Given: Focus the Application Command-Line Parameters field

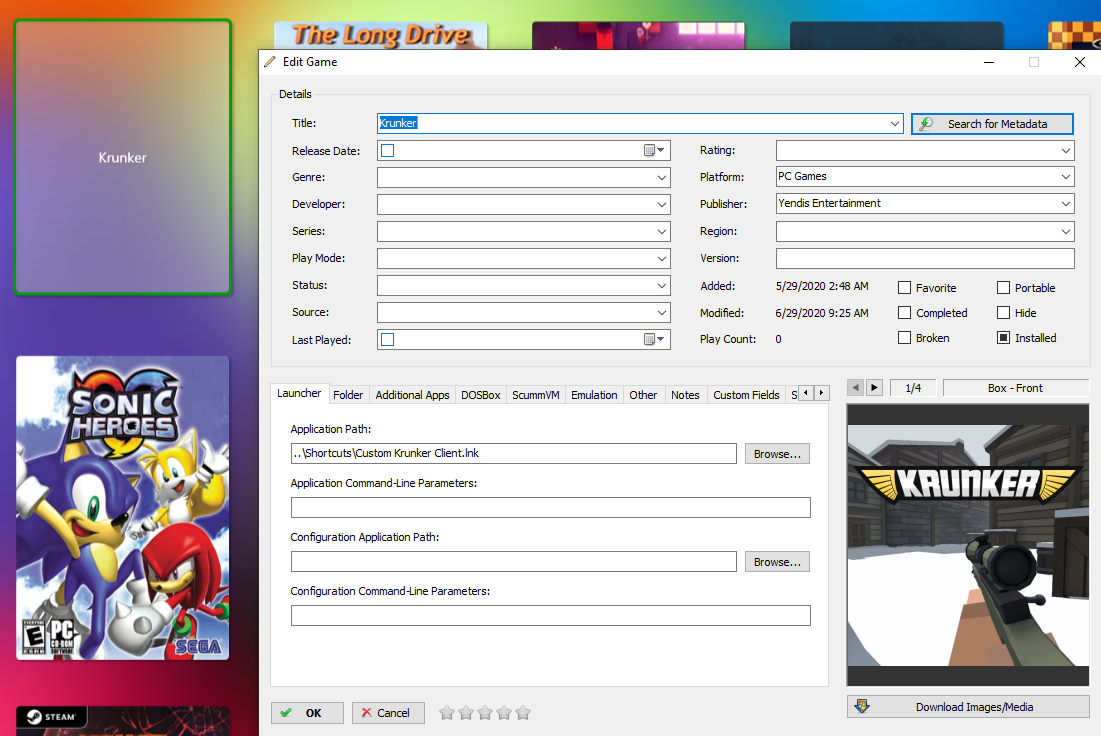Looking at the screenshot, I should (550, 508).
